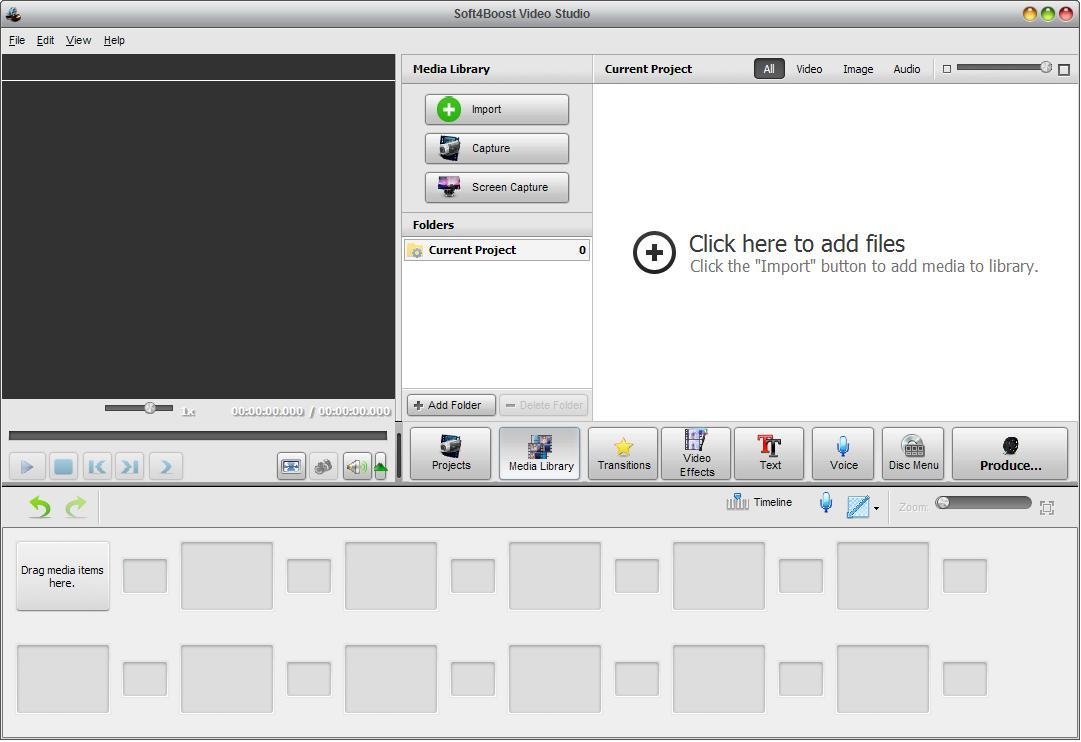The height and width of the screenshot is (742, 1081).
Task: Mute the preview audio
Action: (357, 467)
